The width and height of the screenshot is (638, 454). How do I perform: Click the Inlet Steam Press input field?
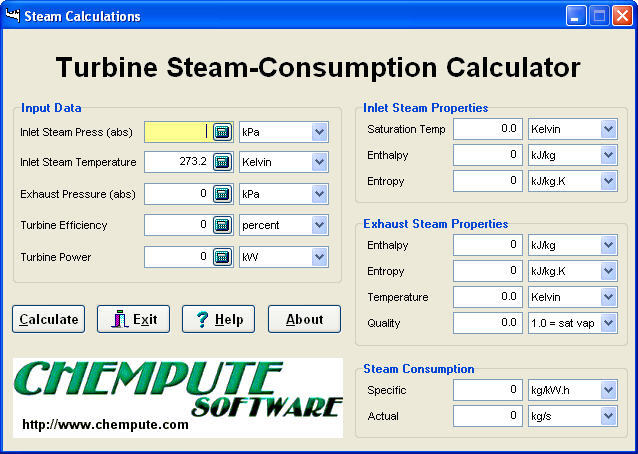pos(177,132)
